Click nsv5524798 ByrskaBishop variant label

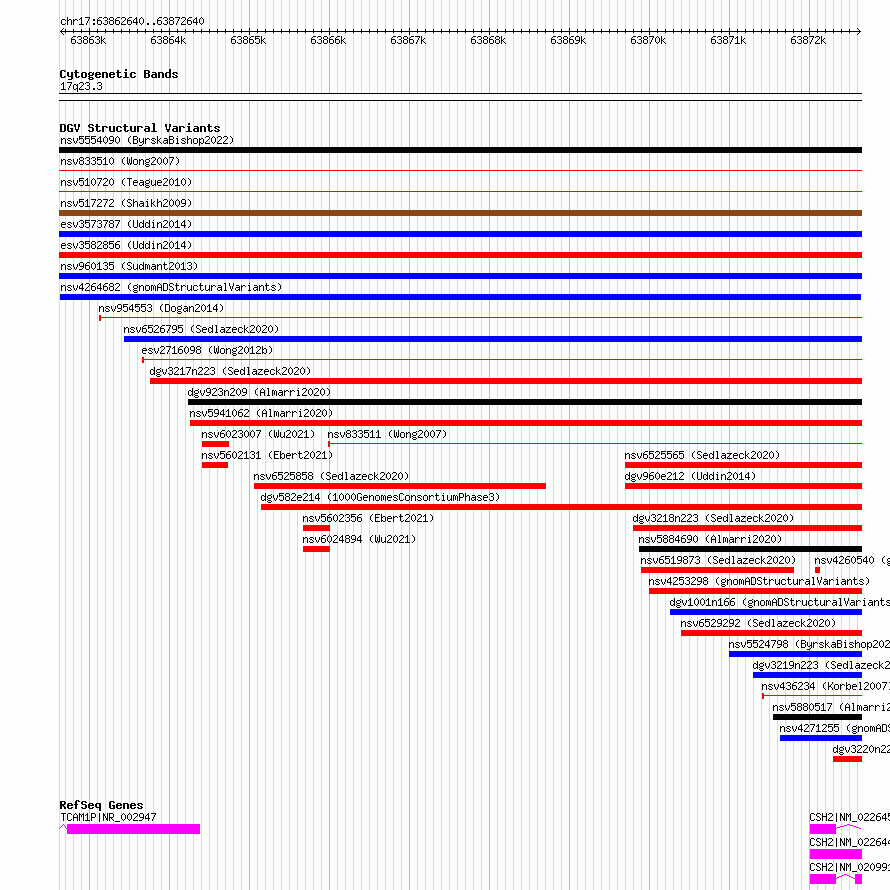point(809,644)
